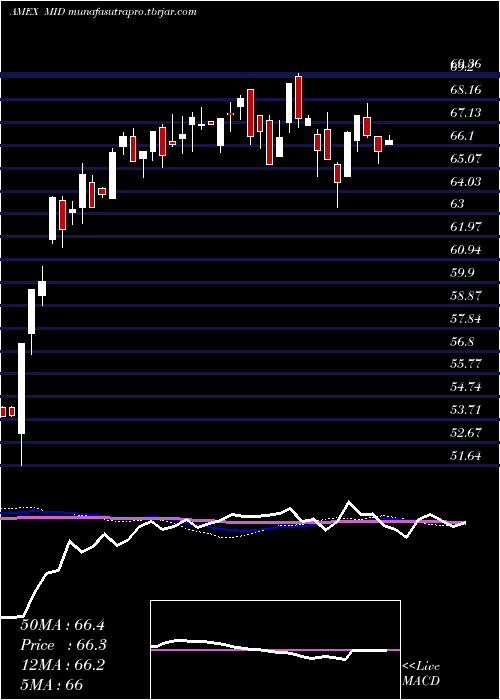500x700 pixels.
Task: Click the 59.9 price axis label
Action: 462,273
